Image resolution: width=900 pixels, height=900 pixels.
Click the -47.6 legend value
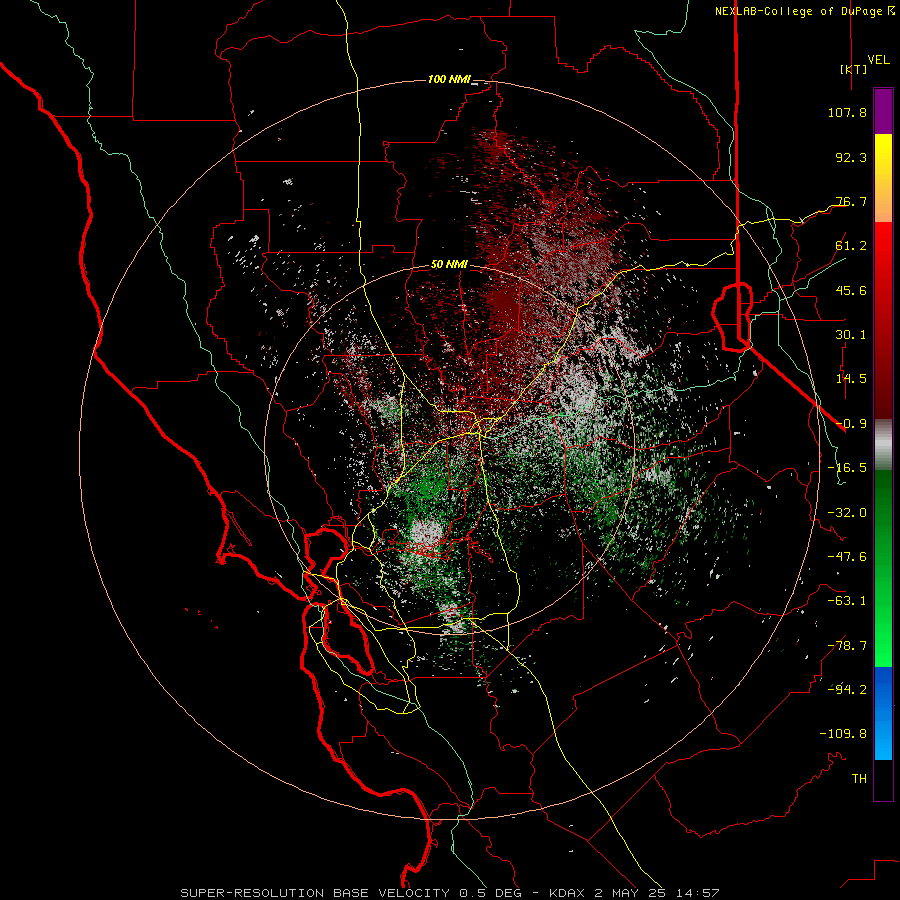coord(847,557)
